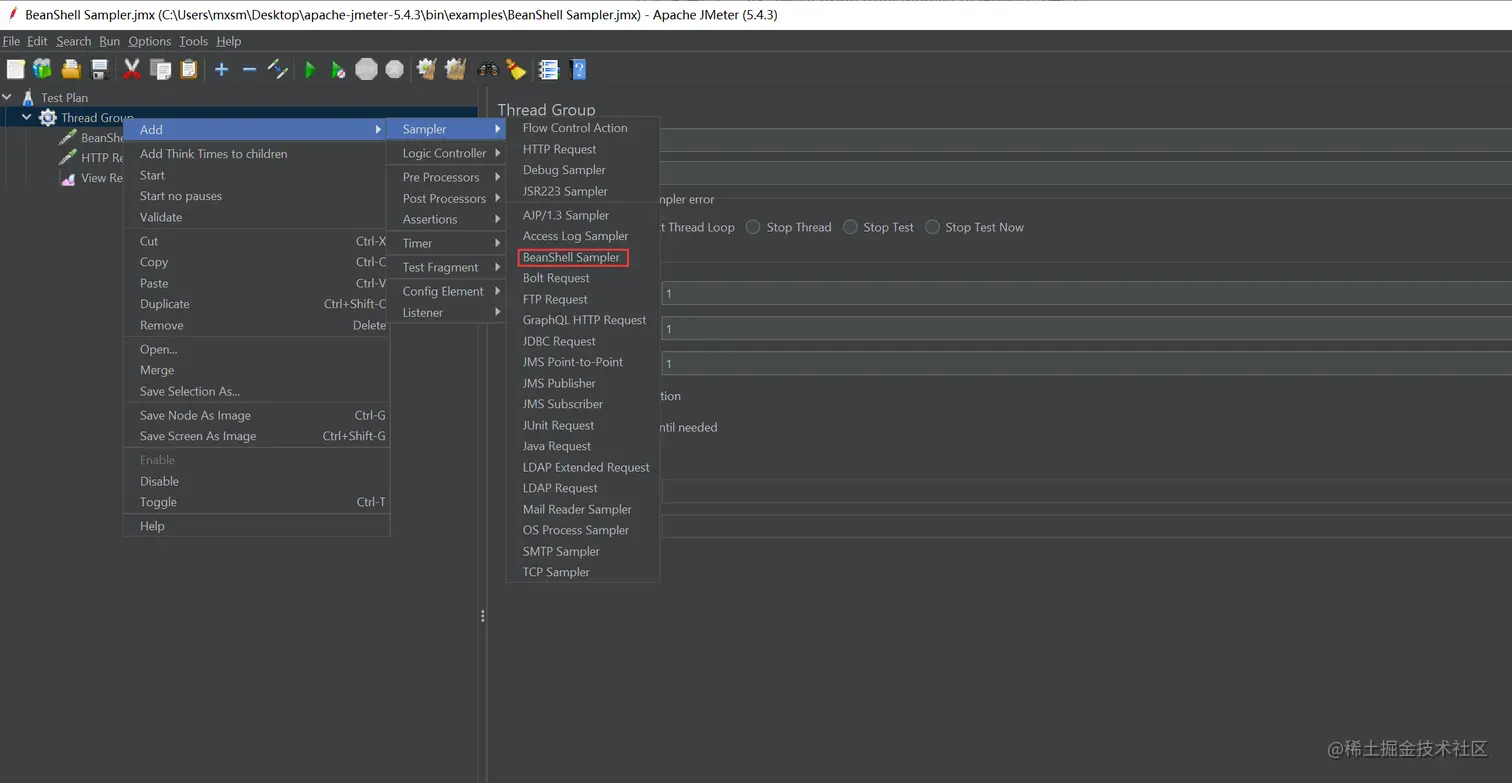Select the Thread Group gear icon
1512x783 pixels.
click(47, 118)
